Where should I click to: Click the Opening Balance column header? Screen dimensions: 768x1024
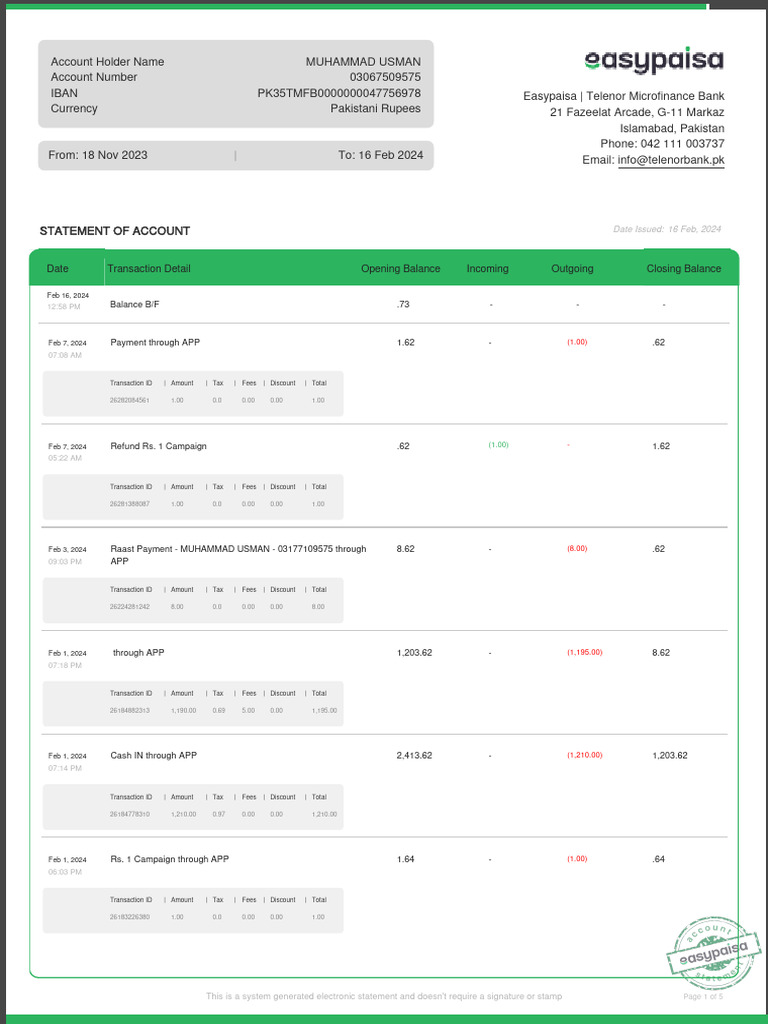pyautogui.click(x=400, y=269)
